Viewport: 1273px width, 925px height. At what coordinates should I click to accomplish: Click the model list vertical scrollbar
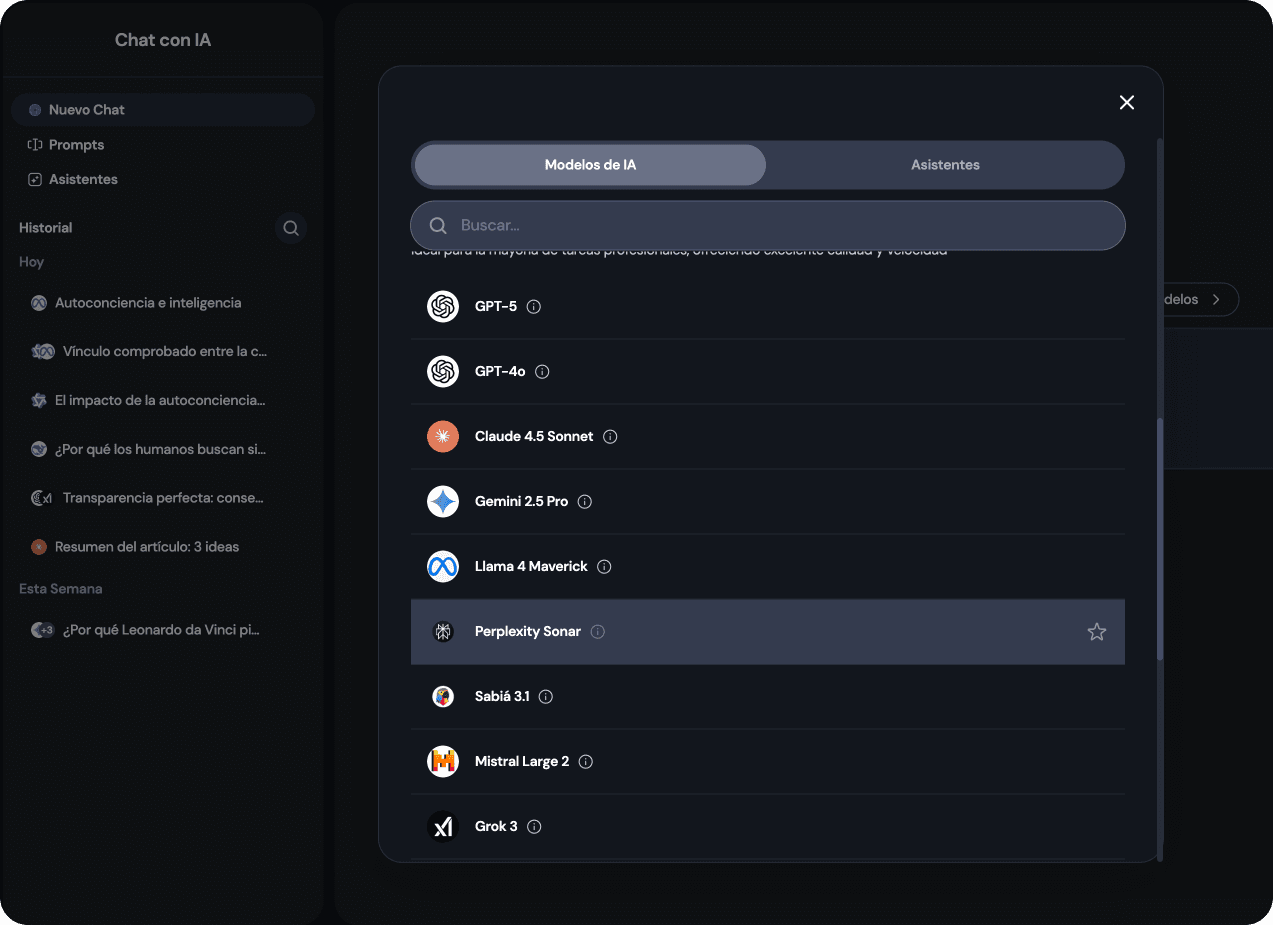(x=1160, y=539)
